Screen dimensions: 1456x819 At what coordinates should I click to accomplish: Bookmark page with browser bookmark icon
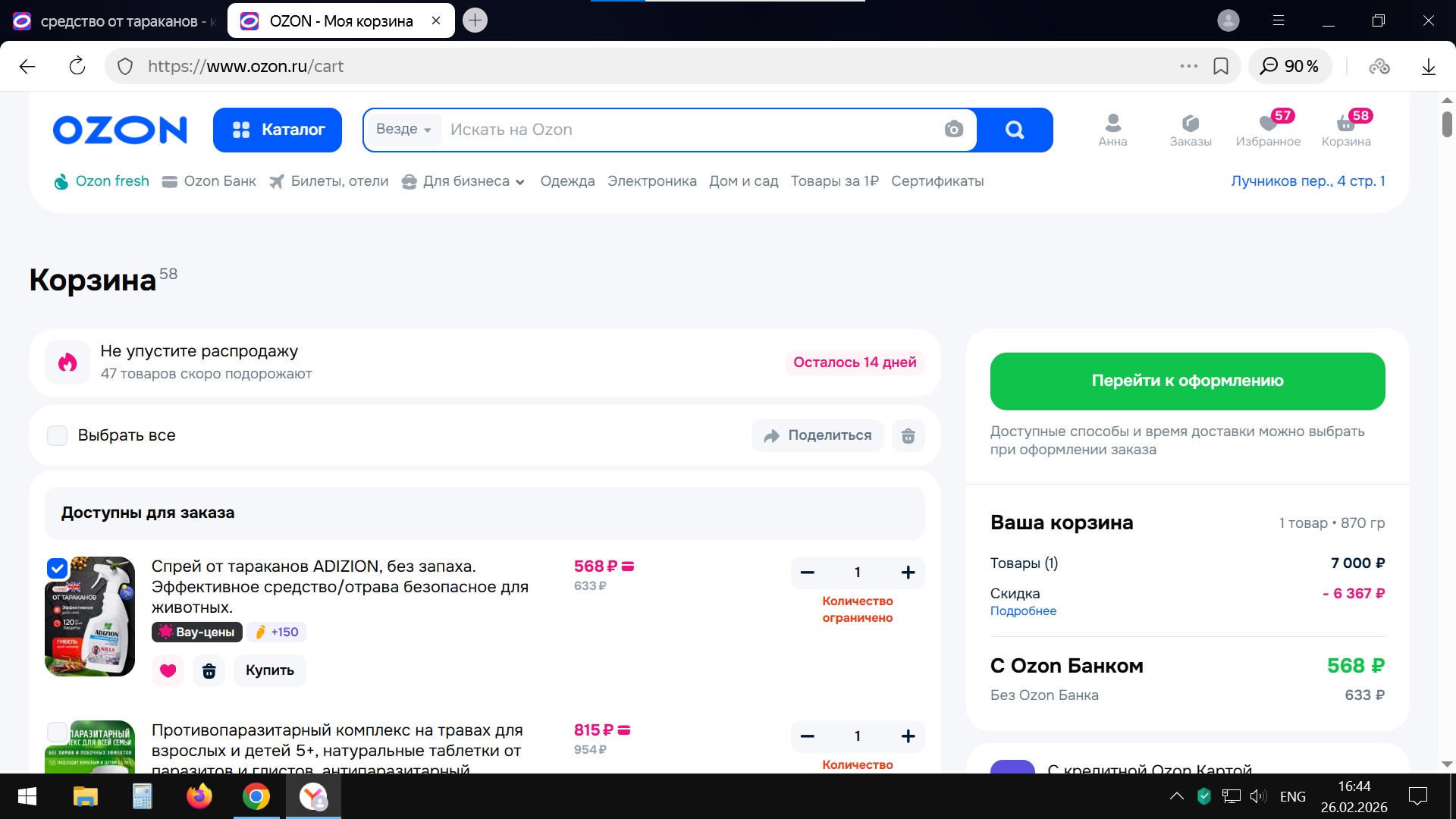coord(1220,66)
